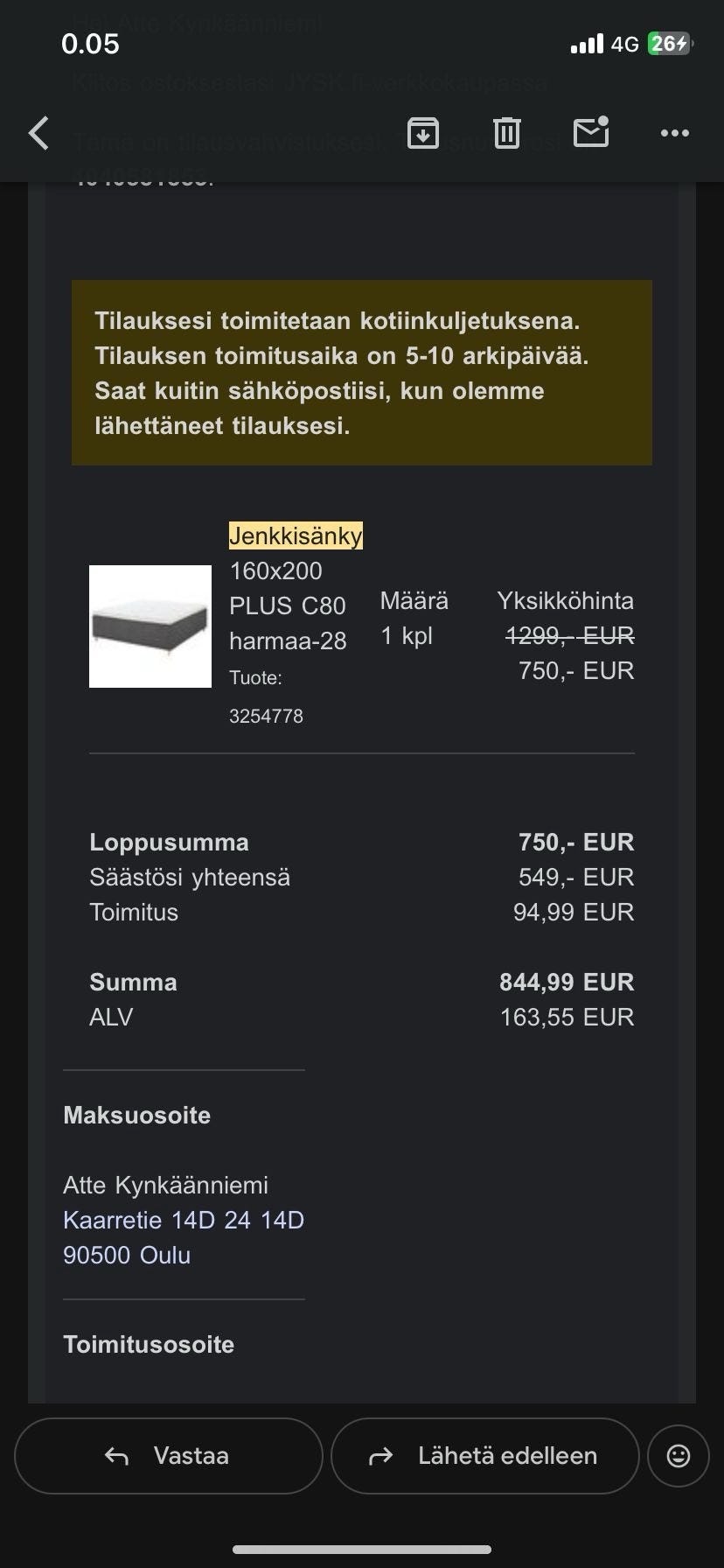Tap the yellow delivery information banner
The height and width of the screenshot is (1568, 724).
tap(362, 373)
